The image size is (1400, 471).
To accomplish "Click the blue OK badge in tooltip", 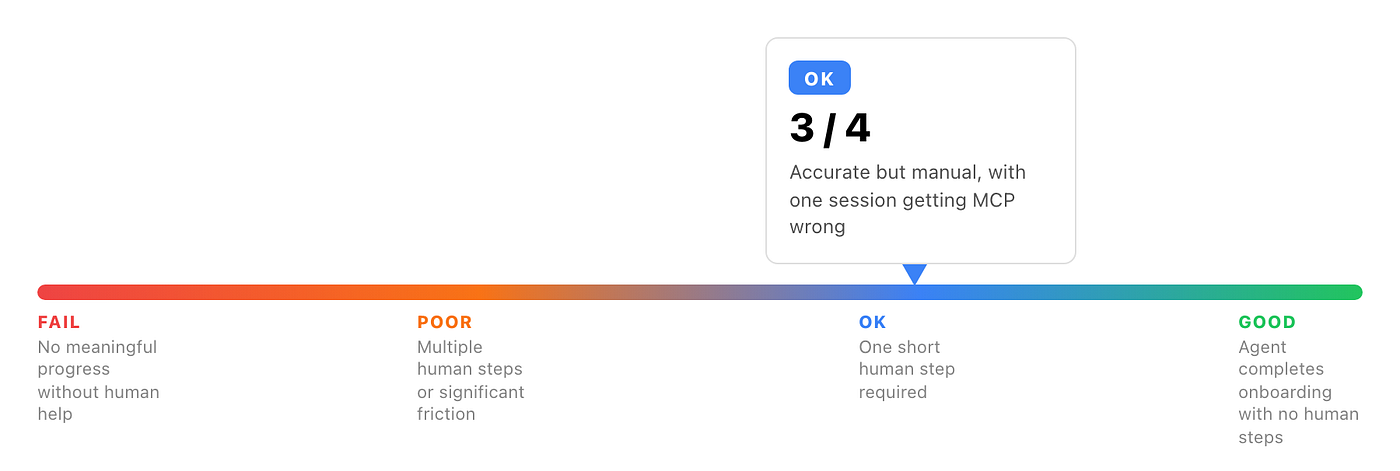I will click(x=819, y=78).
